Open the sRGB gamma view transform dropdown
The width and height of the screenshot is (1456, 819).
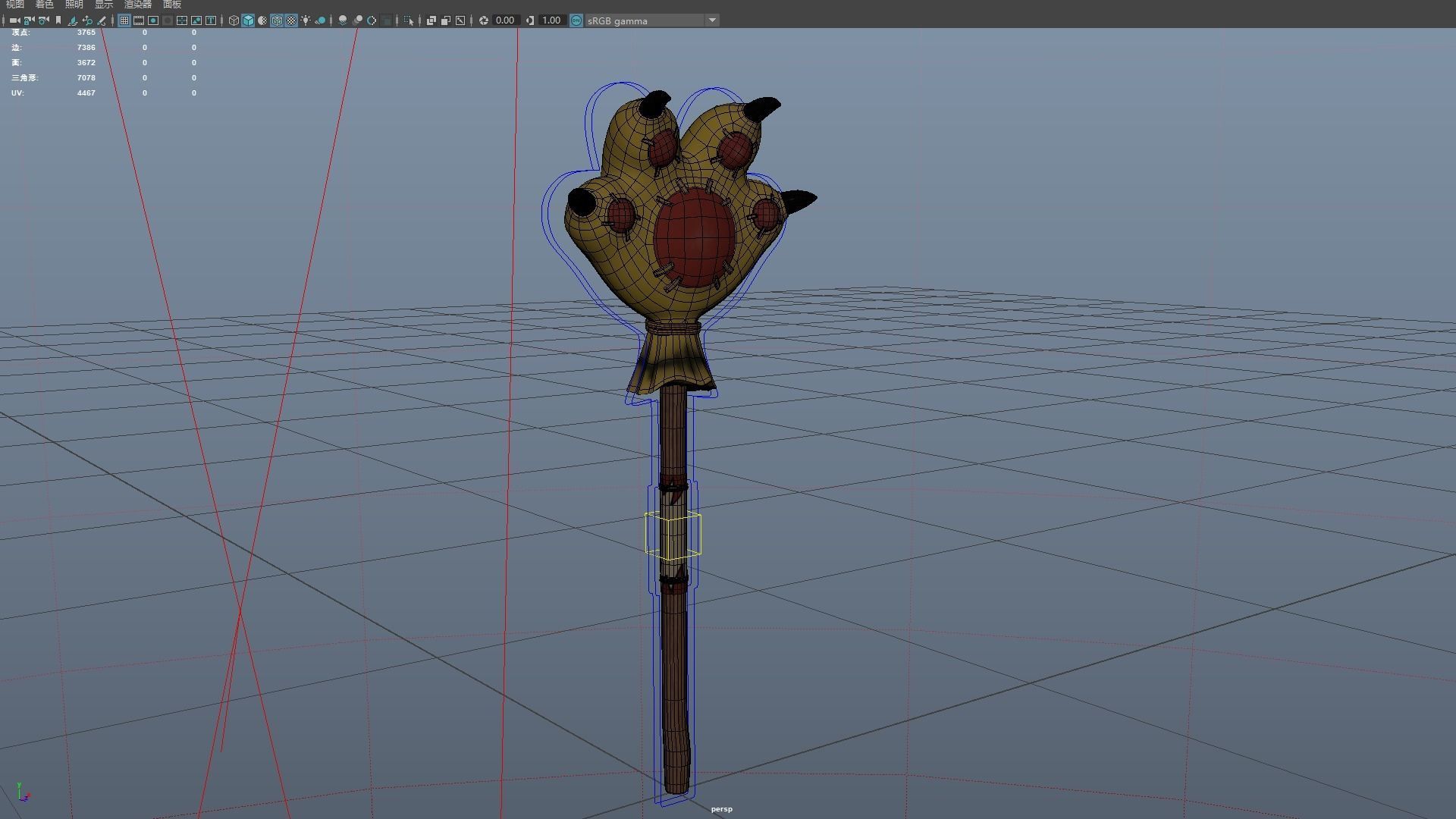coord(652,20)
